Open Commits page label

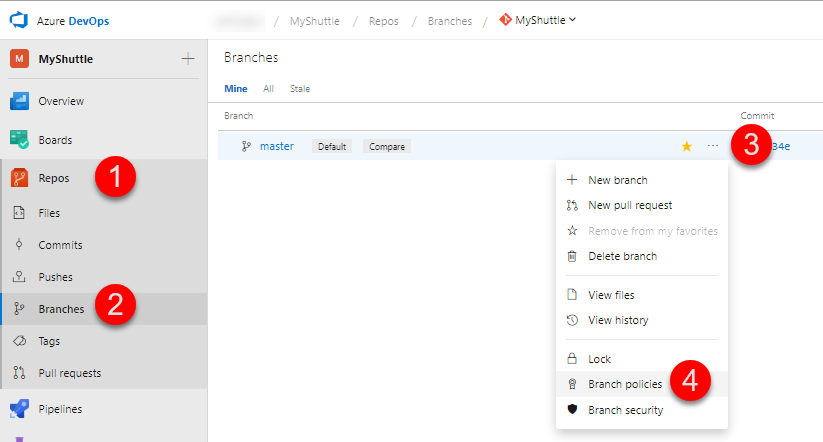point(60,245)
